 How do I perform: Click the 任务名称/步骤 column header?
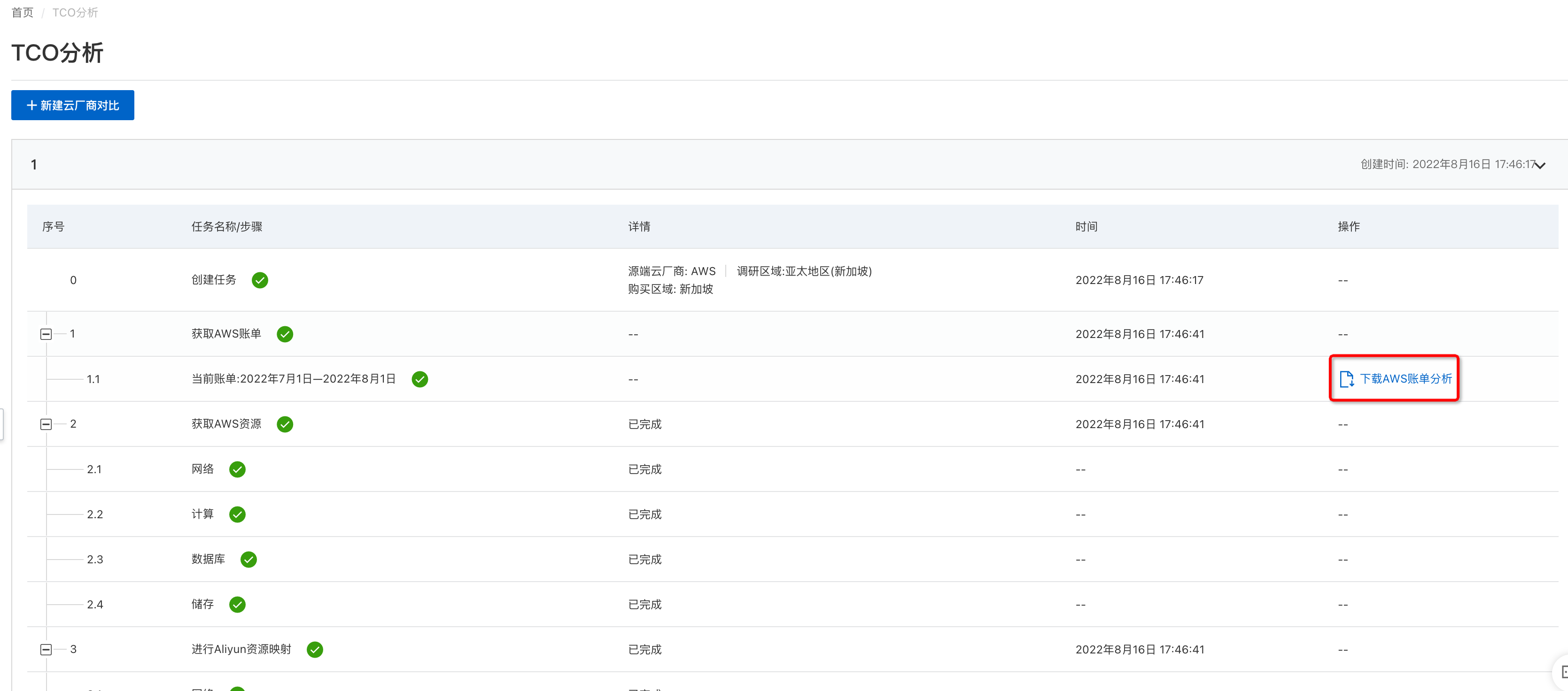click(x=226, y=226)
